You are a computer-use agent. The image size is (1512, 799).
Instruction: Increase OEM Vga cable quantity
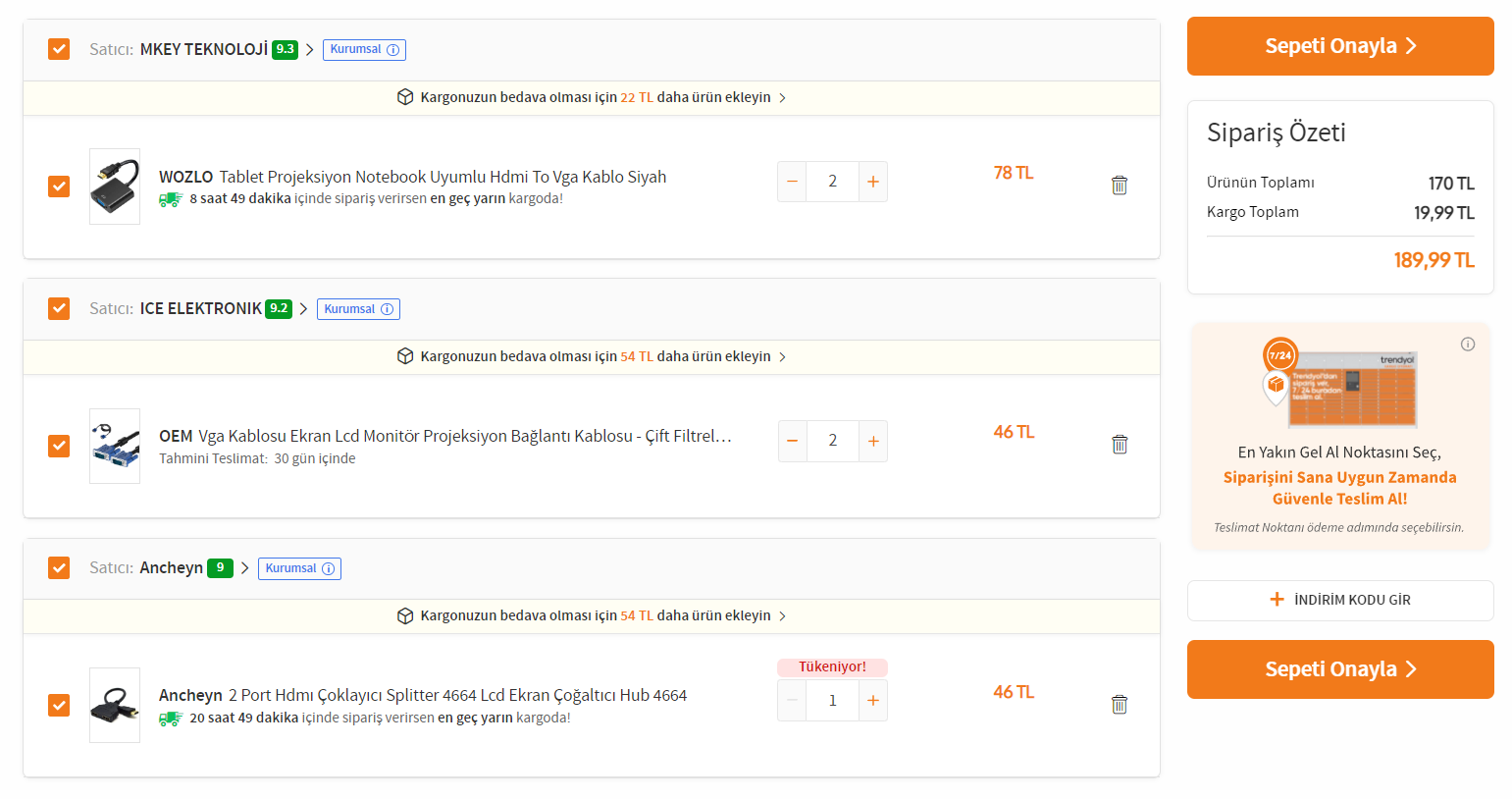tap(873, 442)
